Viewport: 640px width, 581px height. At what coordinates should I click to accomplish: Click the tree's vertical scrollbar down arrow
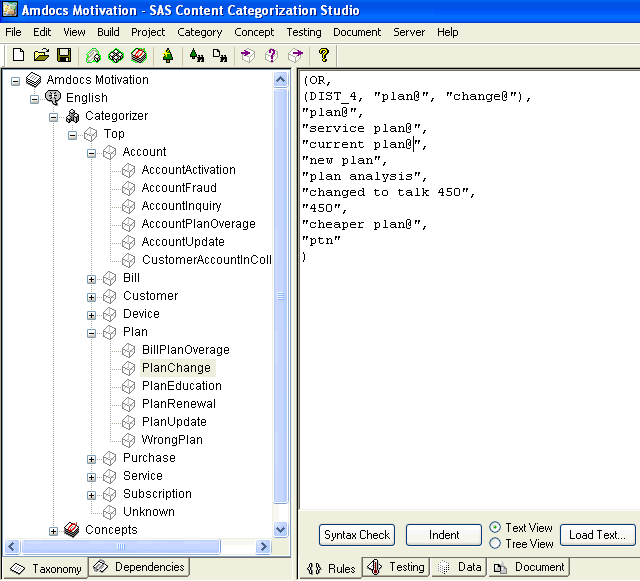tap(280, 530)
